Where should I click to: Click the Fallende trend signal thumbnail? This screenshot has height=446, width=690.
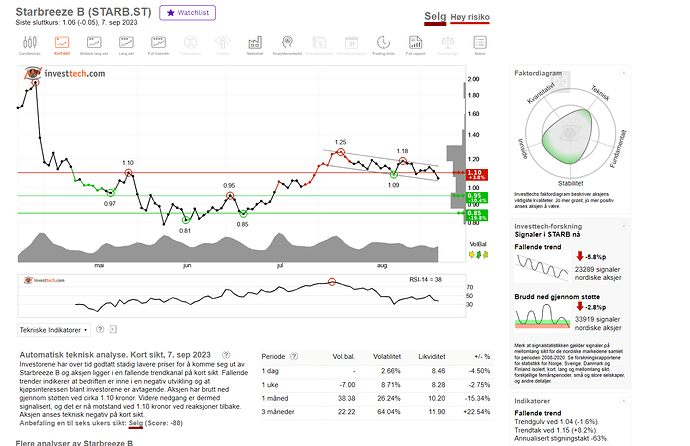tap(543, 267)
